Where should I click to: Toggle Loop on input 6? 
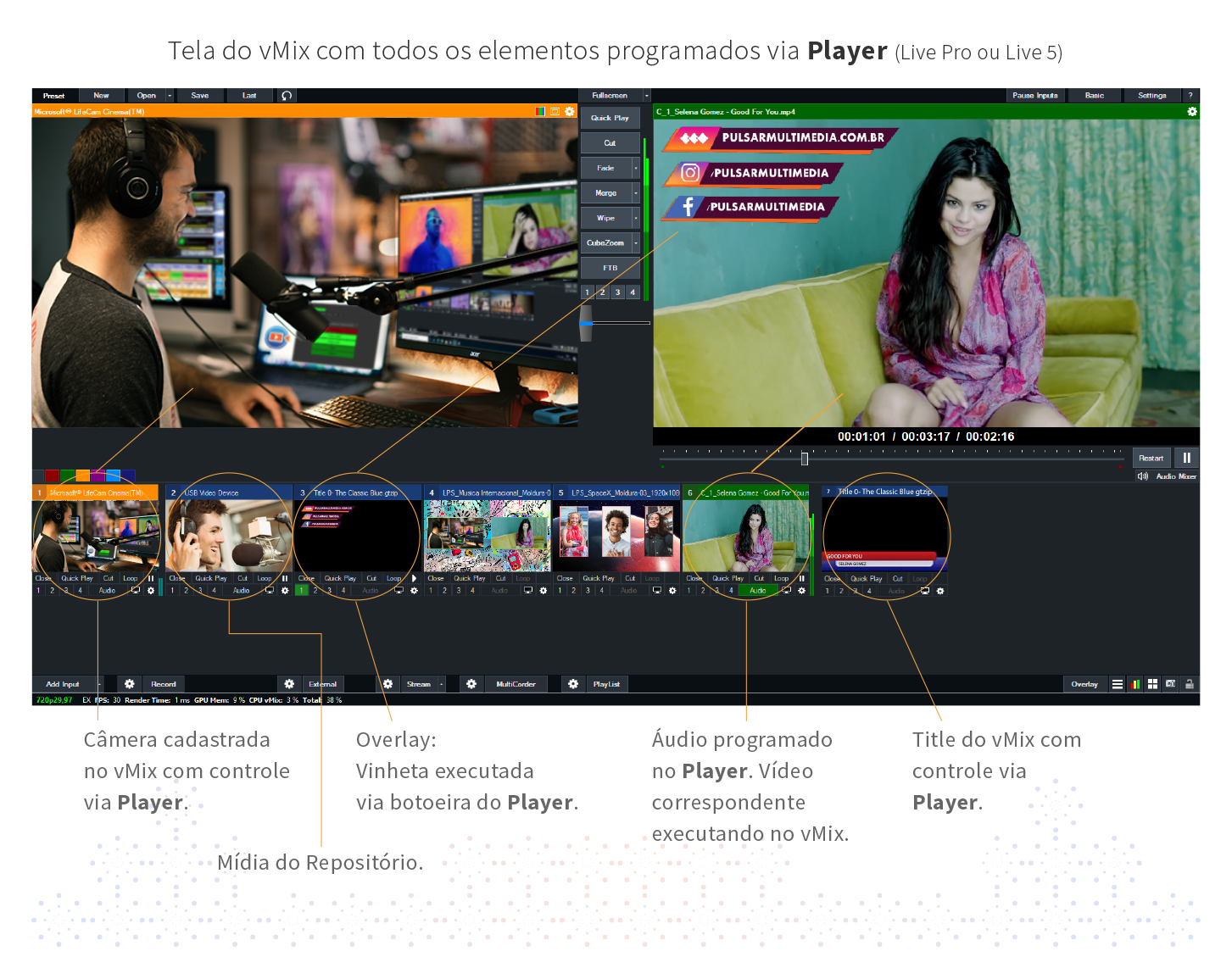[x=781, y=579]
